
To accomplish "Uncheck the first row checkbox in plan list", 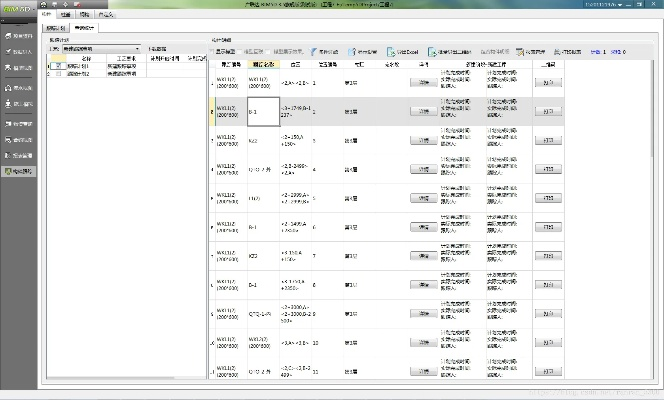I will [x=60, y=66].
